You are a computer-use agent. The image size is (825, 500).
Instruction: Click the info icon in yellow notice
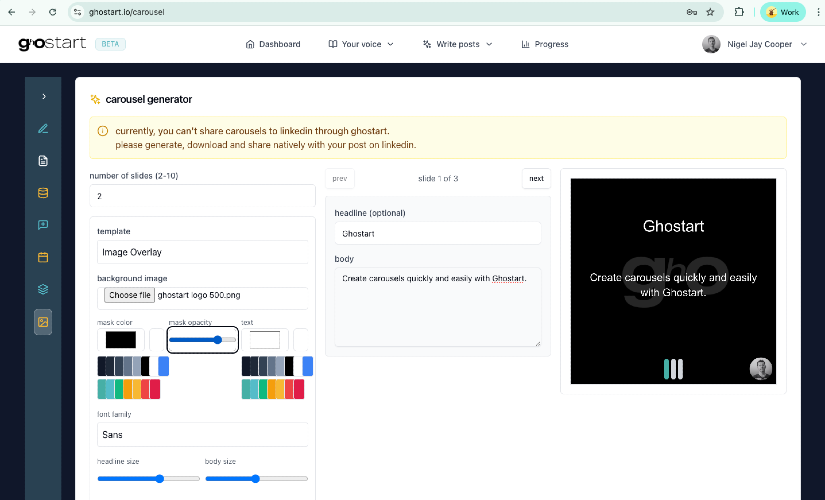pyautogui.click(x=103, y=131)
